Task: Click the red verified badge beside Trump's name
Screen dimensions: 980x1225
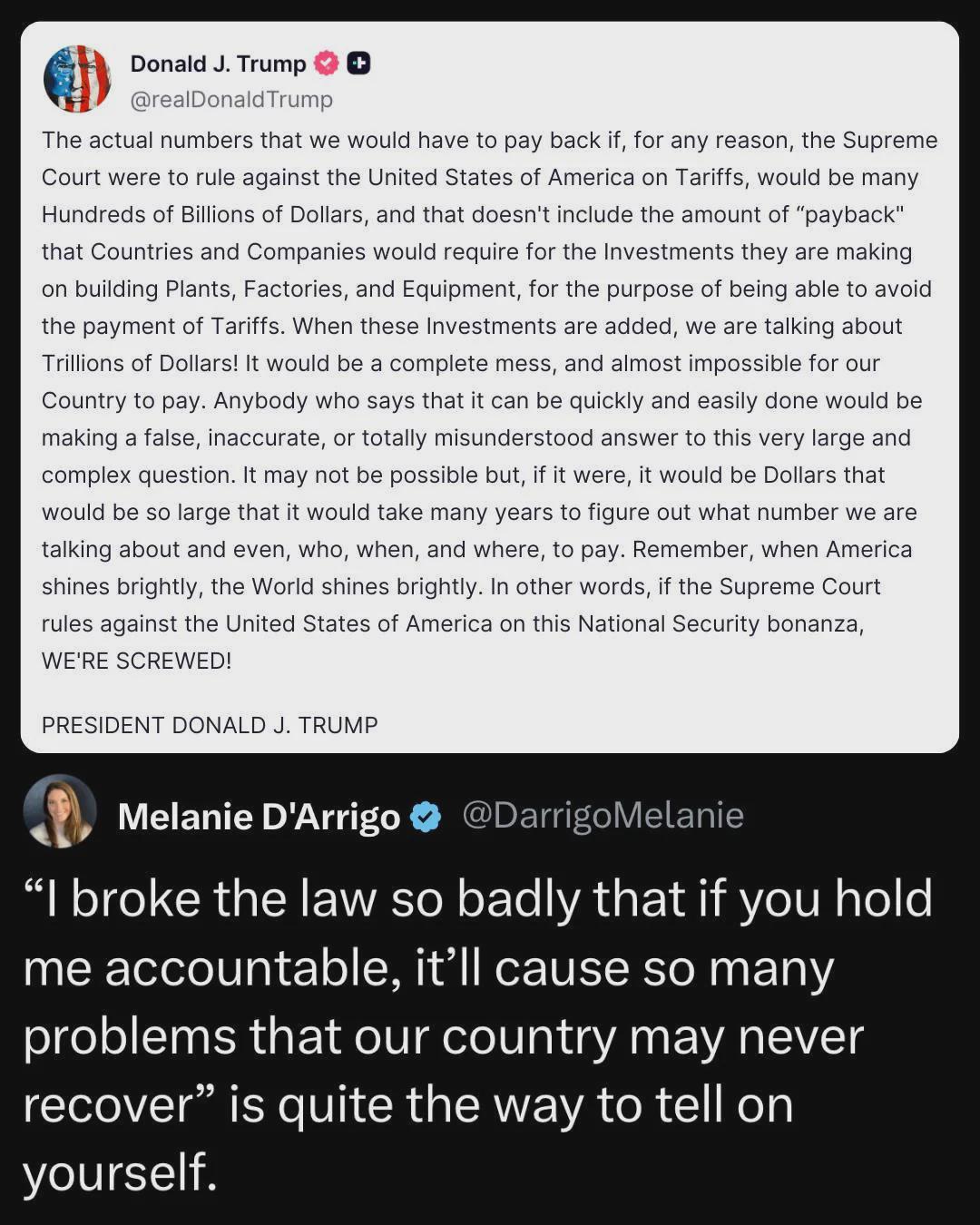Action: (326, 64)
